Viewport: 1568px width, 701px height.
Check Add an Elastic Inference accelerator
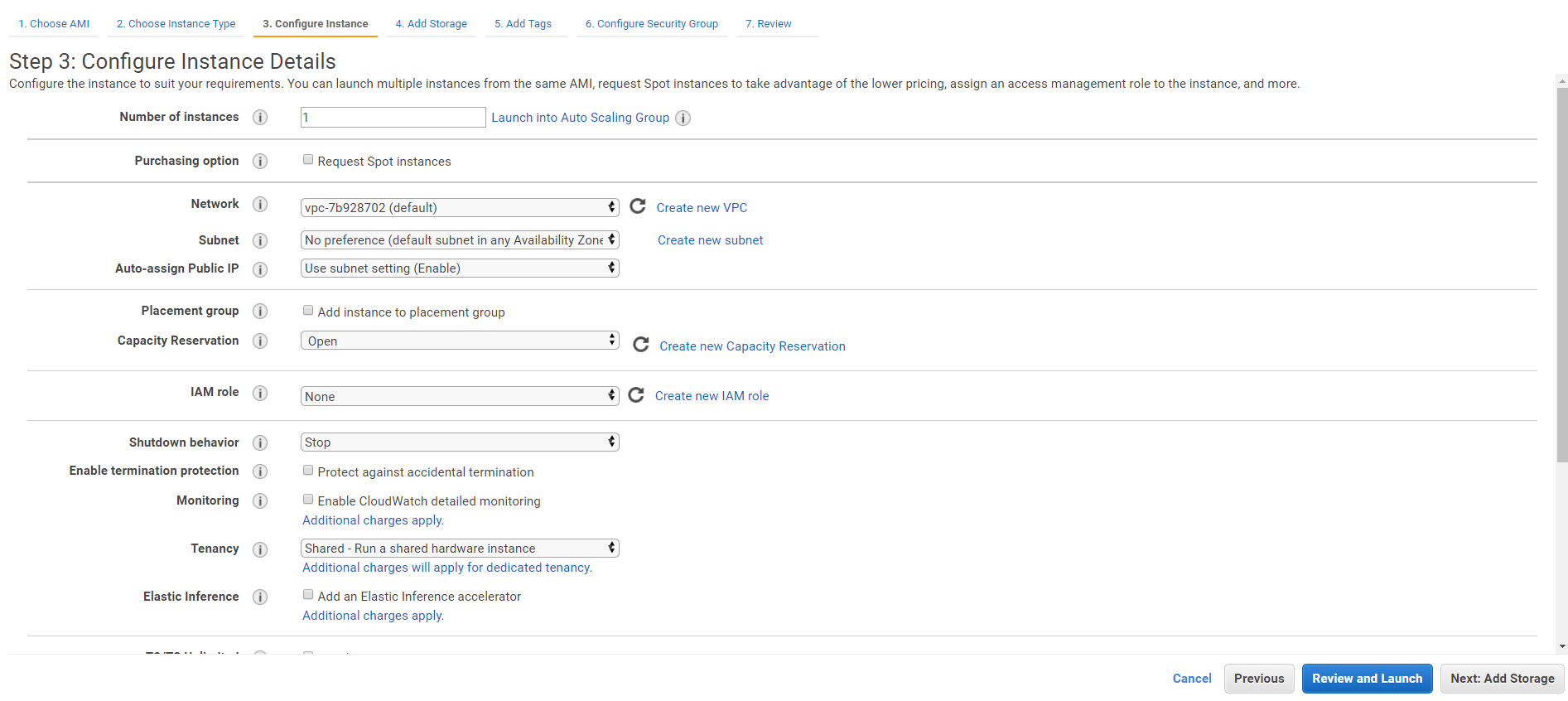tap(308, 595)
